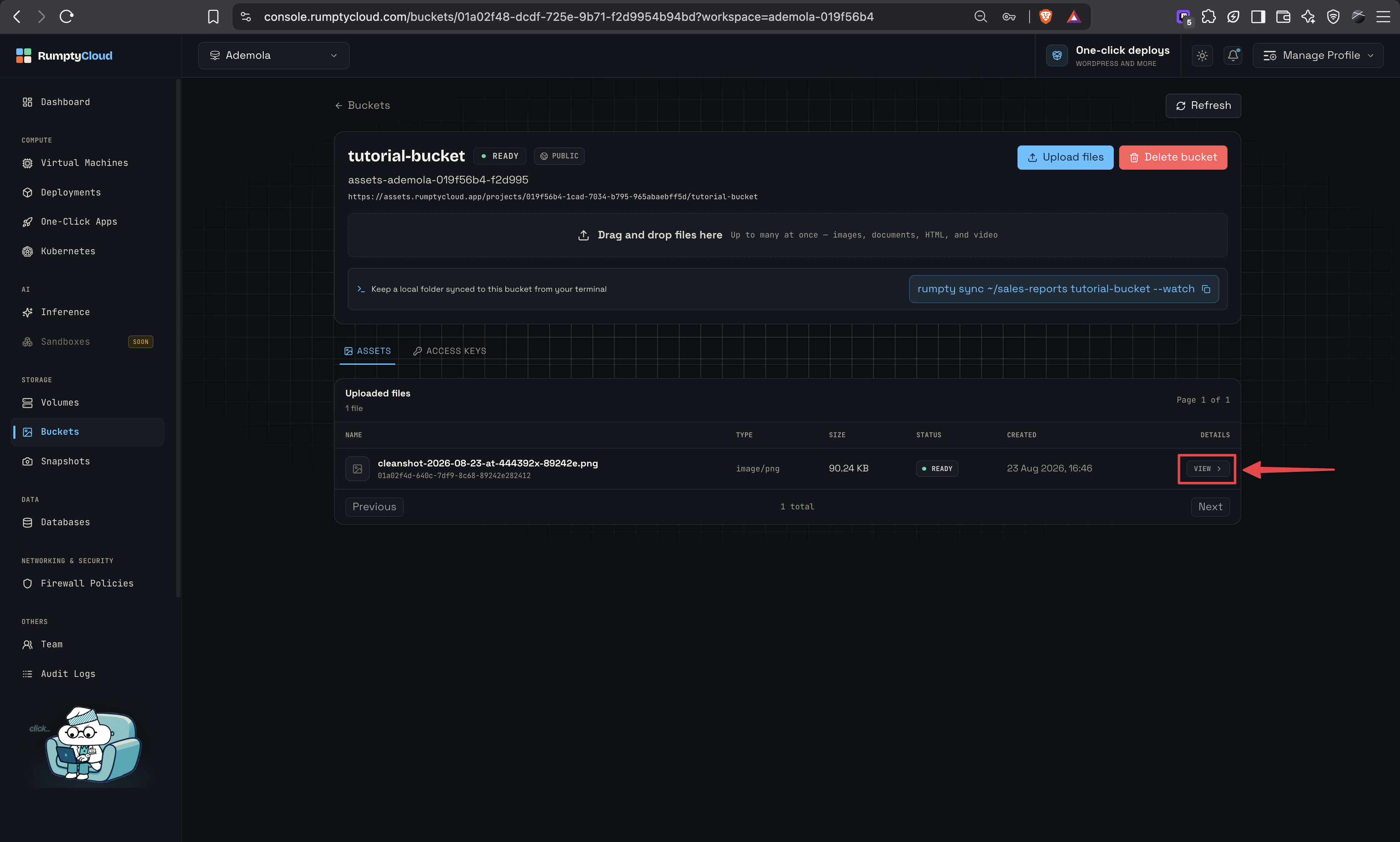Toggle the light/dark theme sun icon
Screen dimensions: 1400x842
[x=1202, y=55]
